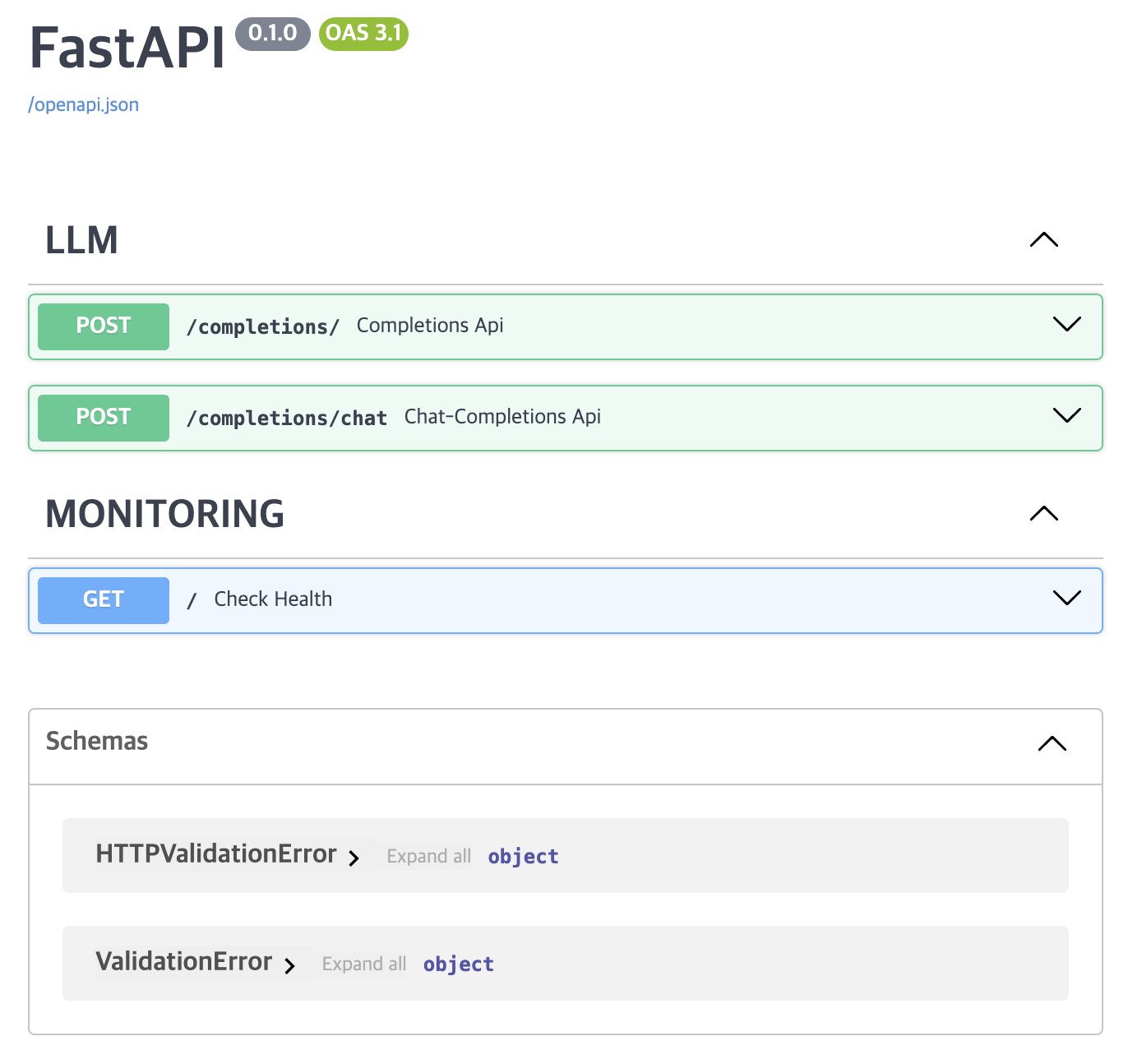Click the /completions/ path text
The width and height of the screenshot is (1128, 1064).
coord(263,327)
